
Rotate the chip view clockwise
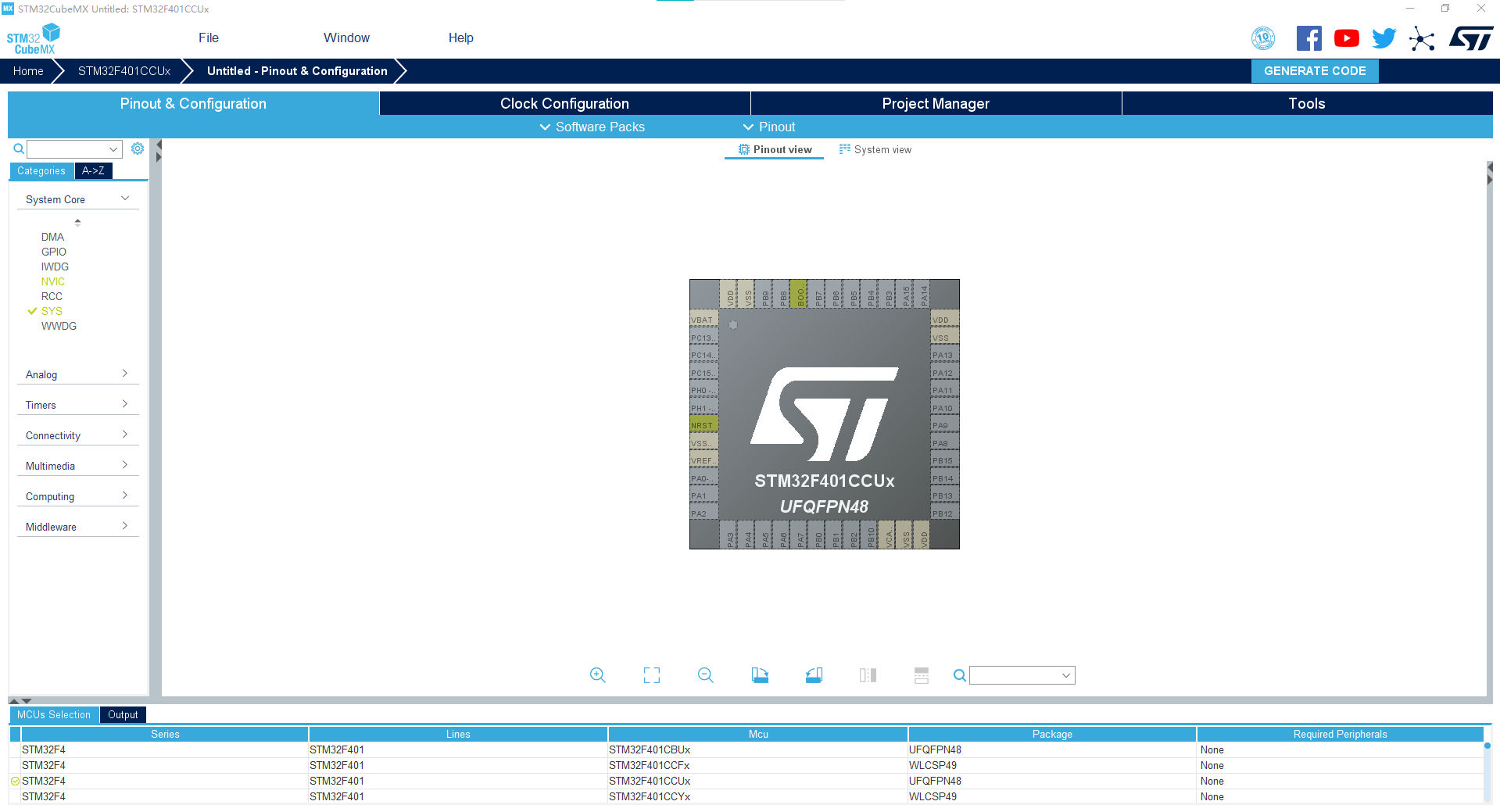click(760, 674)
